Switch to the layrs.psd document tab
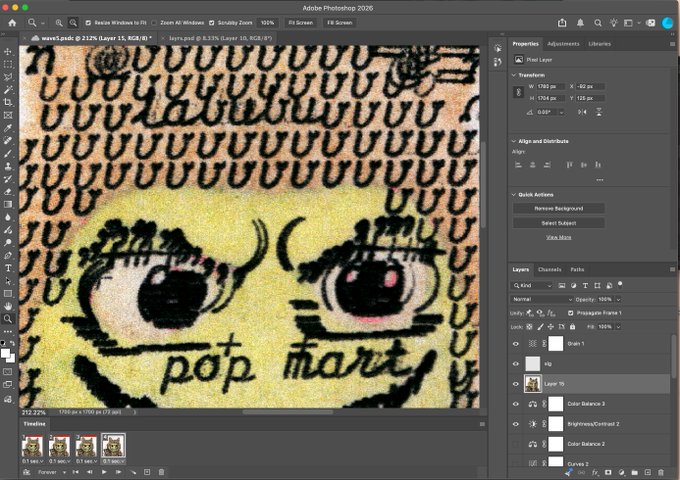Screen dimensions: 680x480 point(220,38)
